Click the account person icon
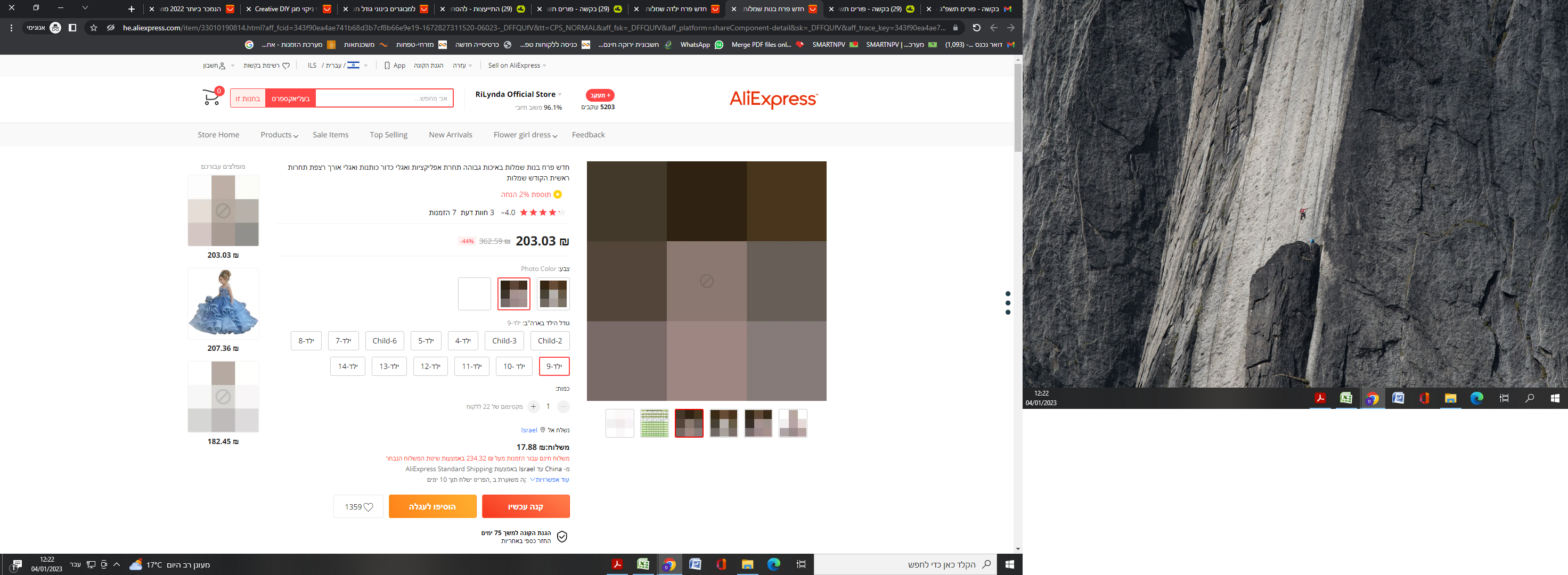The width and height of the screenshot is (1568, 575). tap(222, 65)
